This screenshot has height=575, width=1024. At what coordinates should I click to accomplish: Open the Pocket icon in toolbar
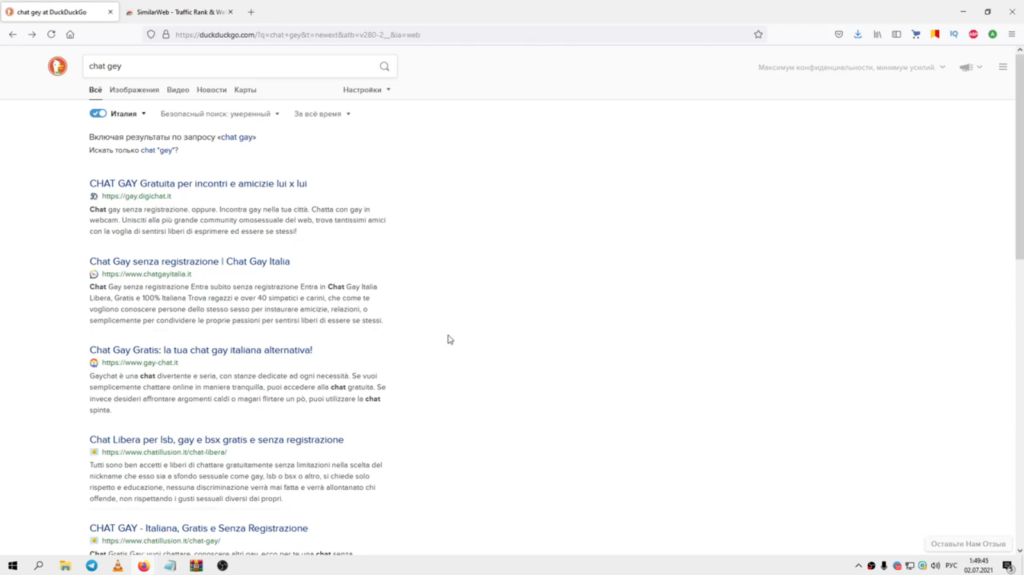click(x=839, y=35)
